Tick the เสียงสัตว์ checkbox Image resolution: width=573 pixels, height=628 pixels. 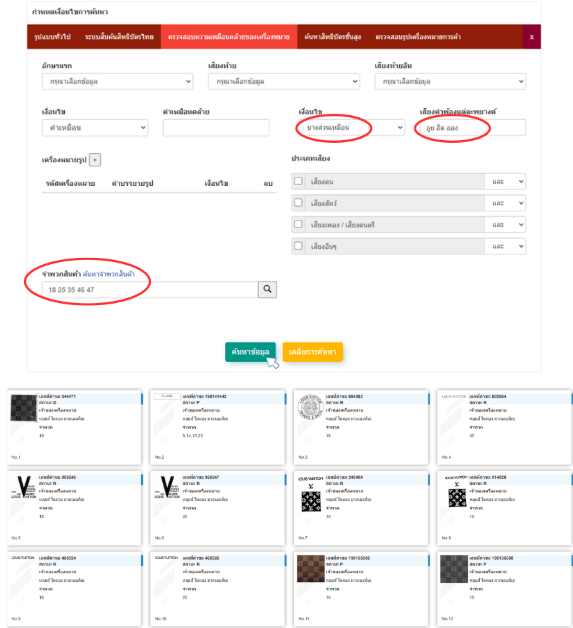(x=298, y=203)
